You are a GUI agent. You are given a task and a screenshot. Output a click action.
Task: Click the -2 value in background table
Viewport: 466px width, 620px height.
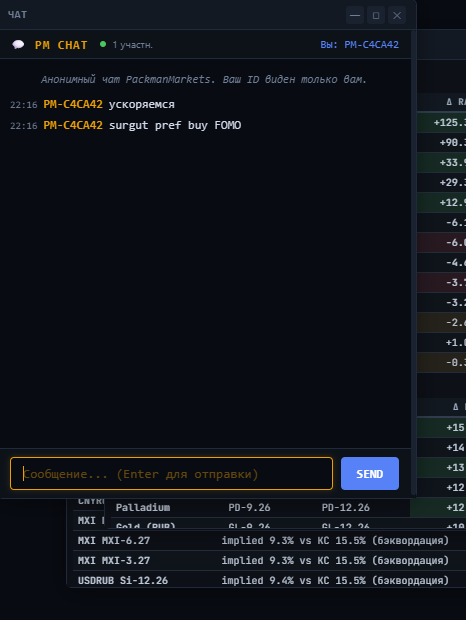tap(456, 323)
